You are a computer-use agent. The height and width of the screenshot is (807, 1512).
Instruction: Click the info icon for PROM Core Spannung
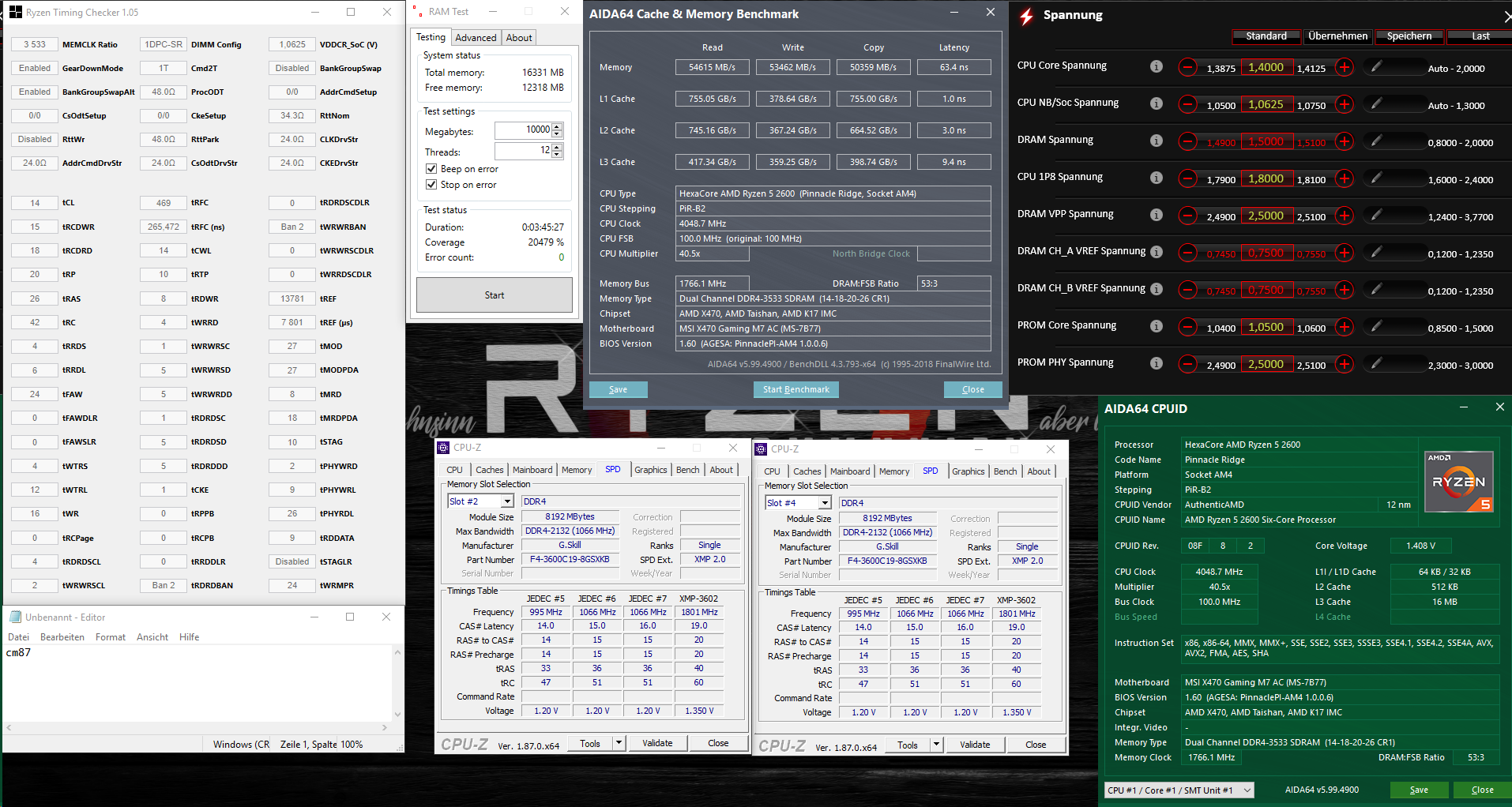click(x=1157, y=326)
